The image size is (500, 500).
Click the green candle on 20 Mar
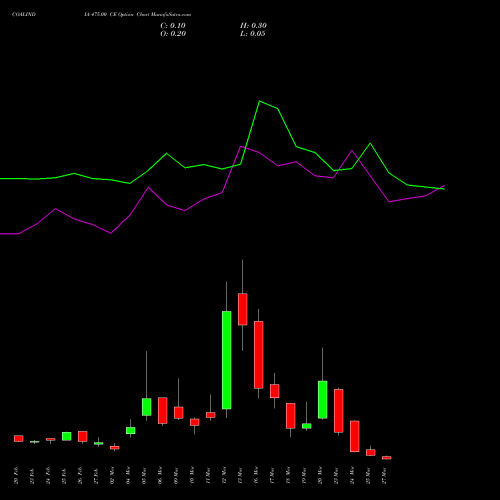pyautogui.click(x=323, y=400)
